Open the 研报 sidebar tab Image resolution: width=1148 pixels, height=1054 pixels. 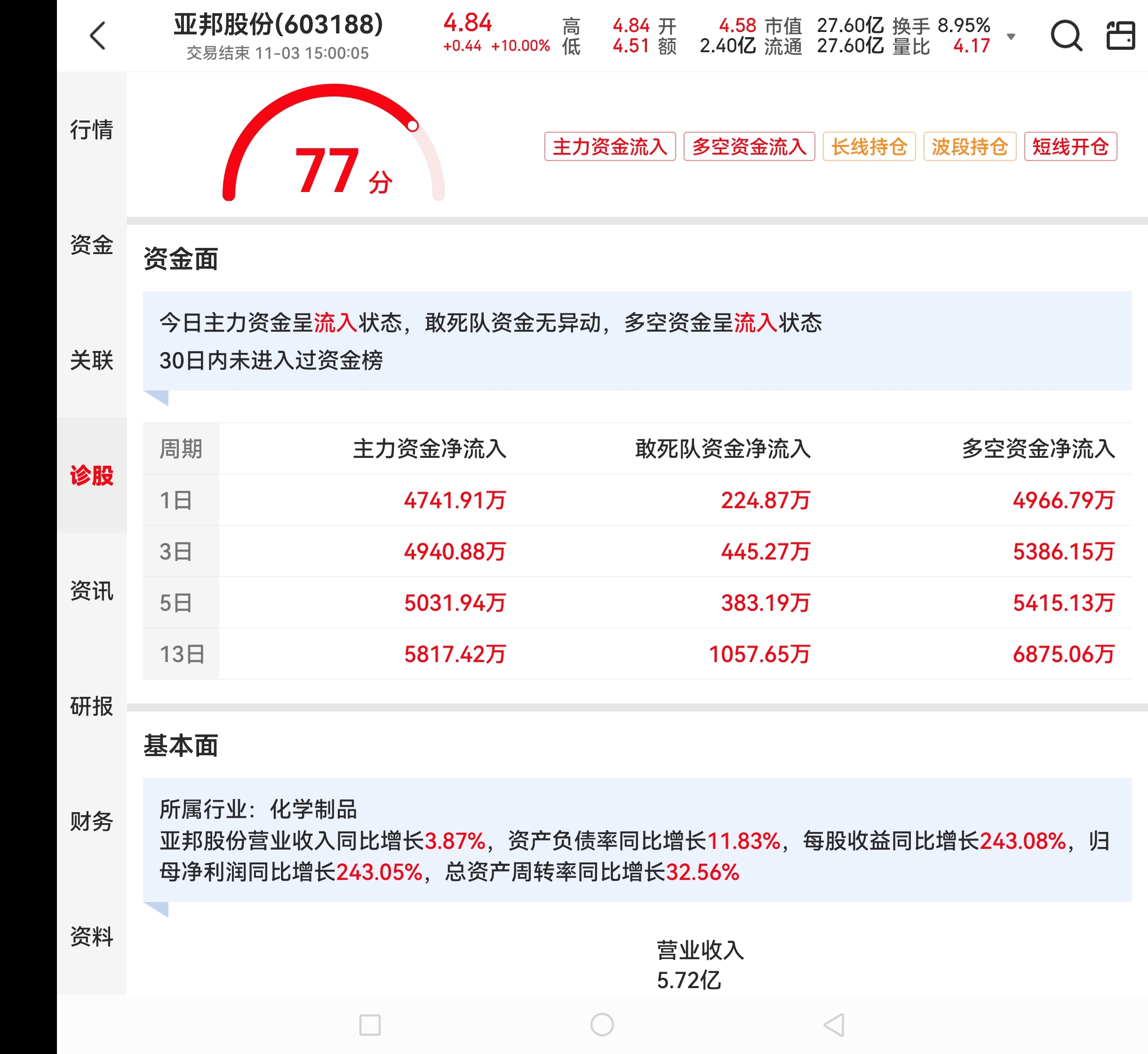(x=92, y=706)
